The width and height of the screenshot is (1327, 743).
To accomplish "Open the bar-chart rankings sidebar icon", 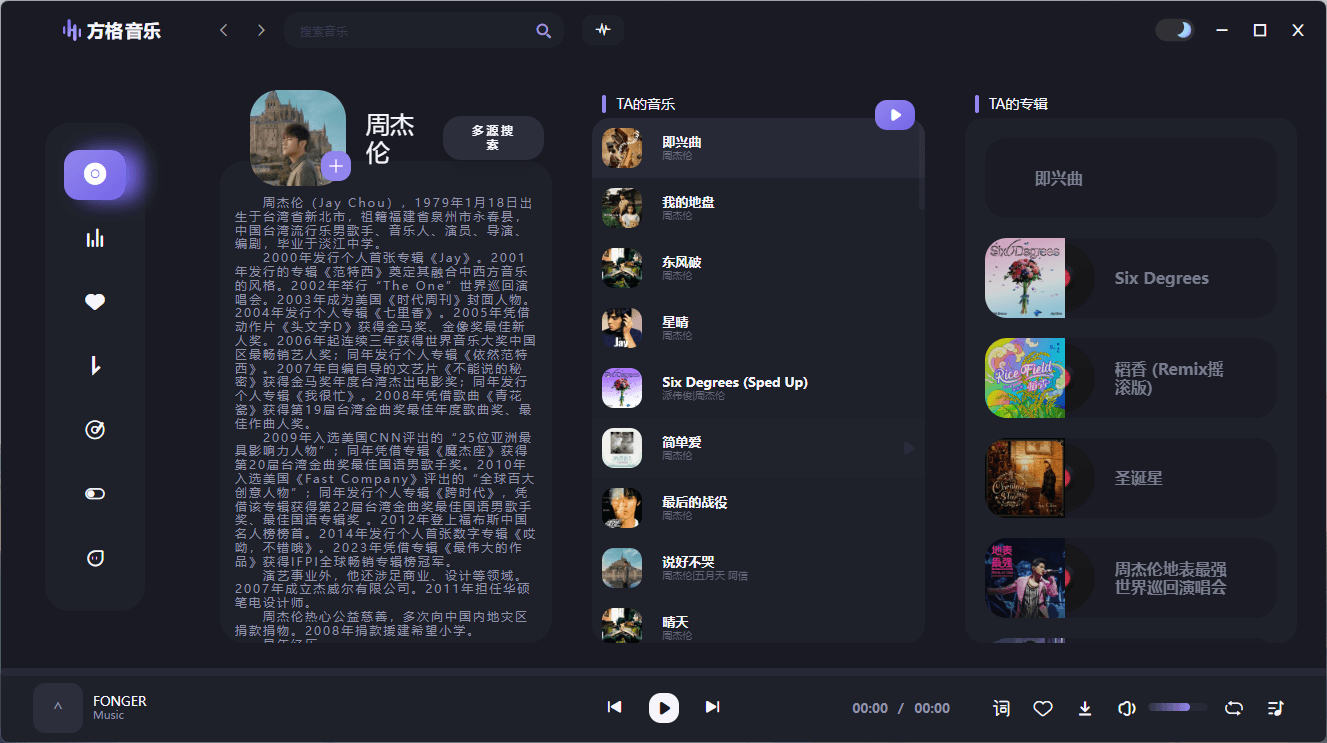I will tap(95, 238).
